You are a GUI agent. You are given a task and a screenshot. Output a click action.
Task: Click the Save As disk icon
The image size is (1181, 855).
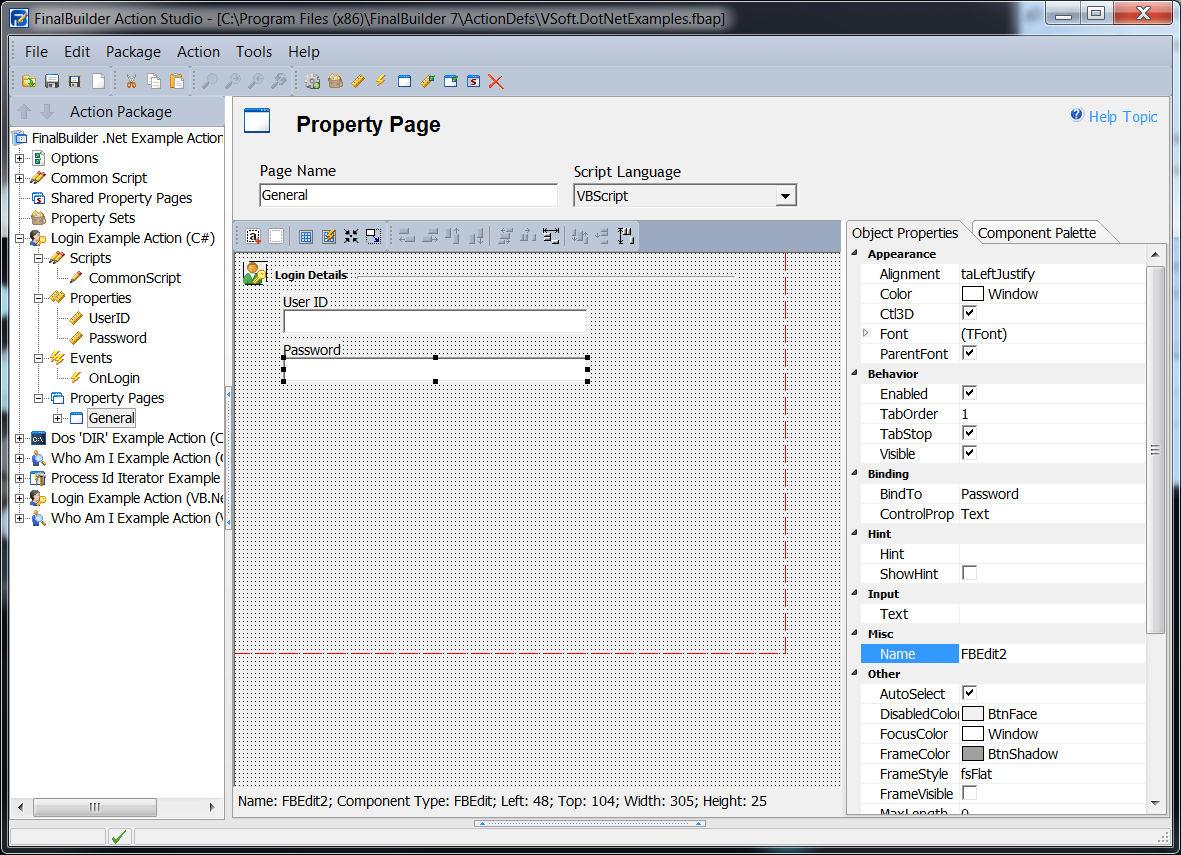[75, 81]
